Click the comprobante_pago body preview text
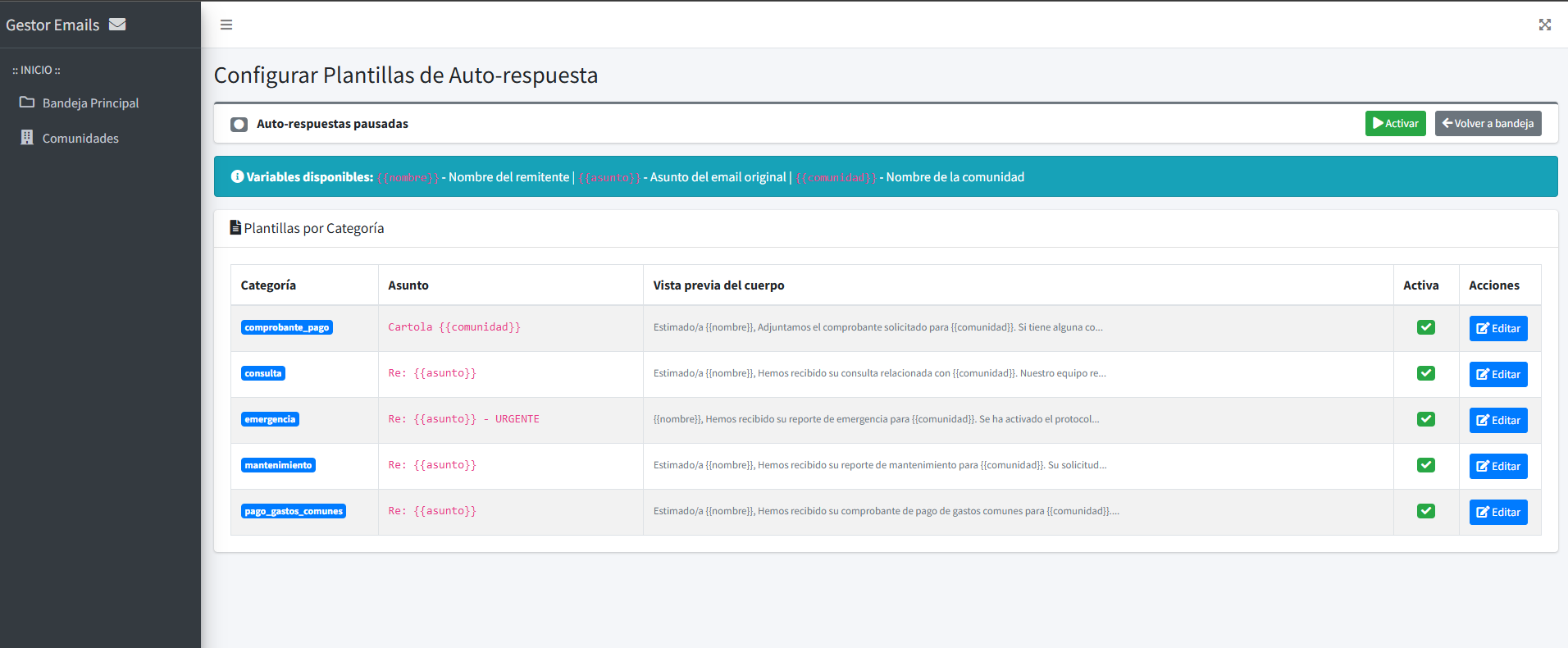 coord(877,327)
